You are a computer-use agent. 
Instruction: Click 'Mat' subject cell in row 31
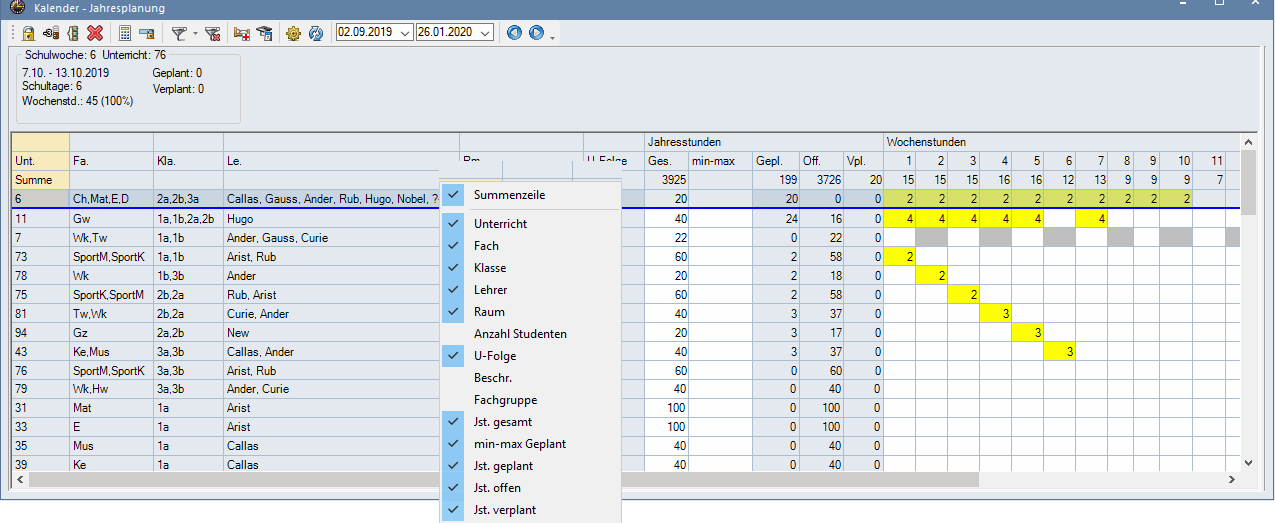pos(111,408)
